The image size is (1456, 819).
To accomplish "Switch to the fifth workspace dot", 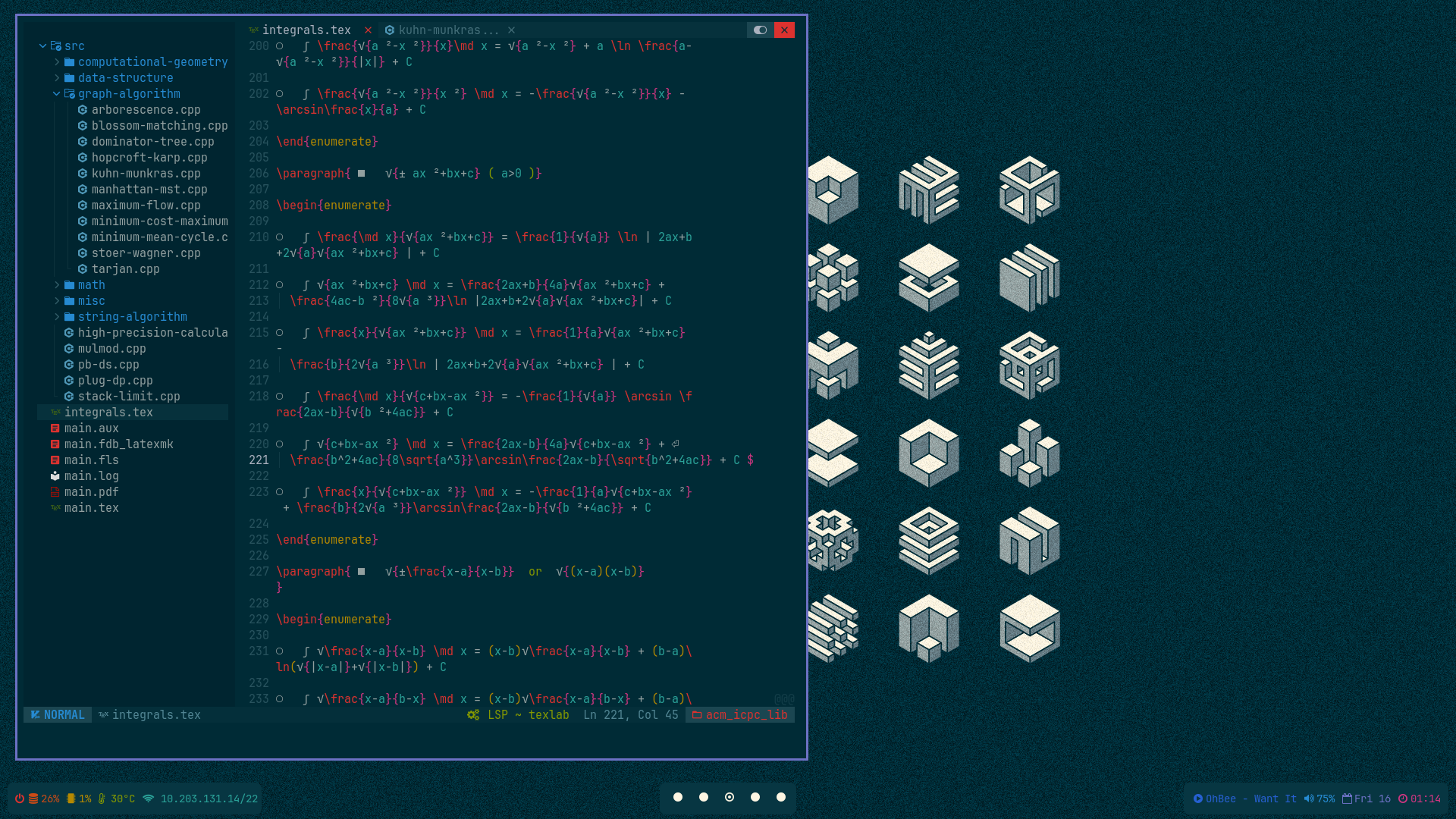I will pos(781,797).
